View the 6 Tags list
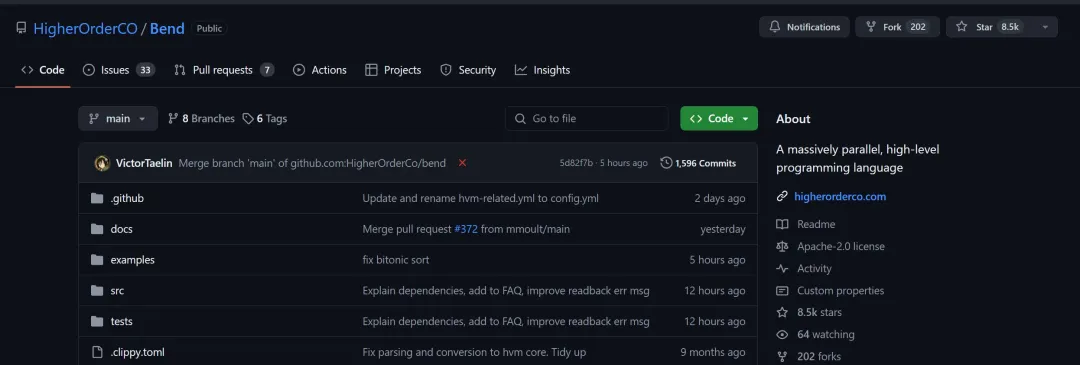The image size is (1080, 365). [264, 118]
